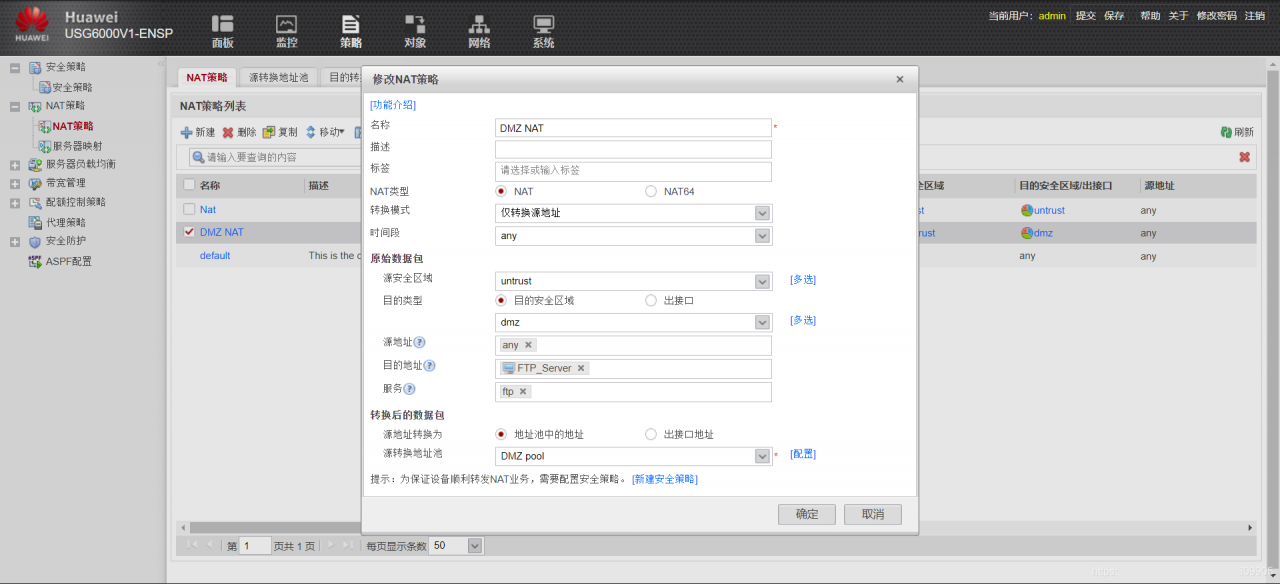1280x584 pixels.
Task: Click inside the 描述 input field
Action: click(x=633, y=149)
